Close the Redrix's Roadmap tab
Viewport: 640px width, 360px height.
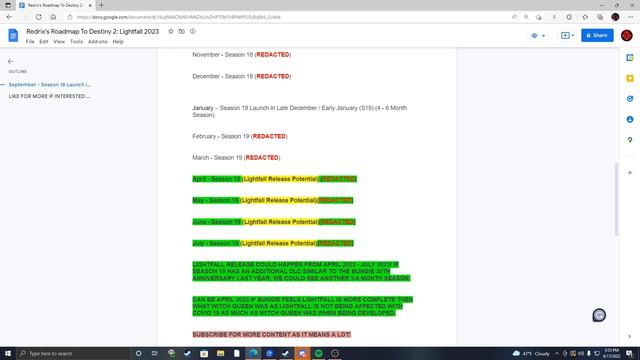click(90, 5)
